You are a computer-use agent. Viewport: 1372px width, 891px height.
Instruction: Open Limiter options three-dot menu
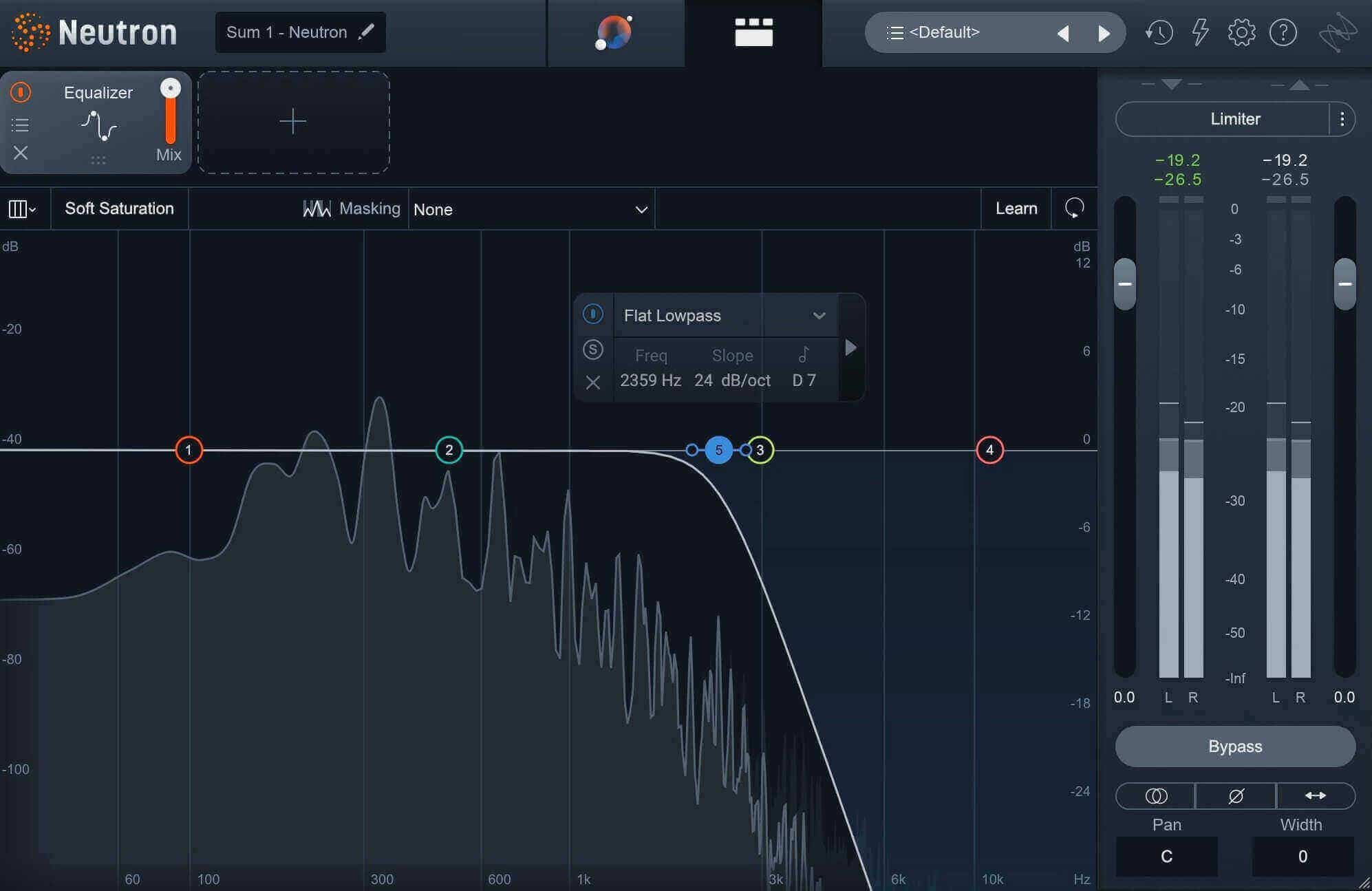coord(1342,119)
